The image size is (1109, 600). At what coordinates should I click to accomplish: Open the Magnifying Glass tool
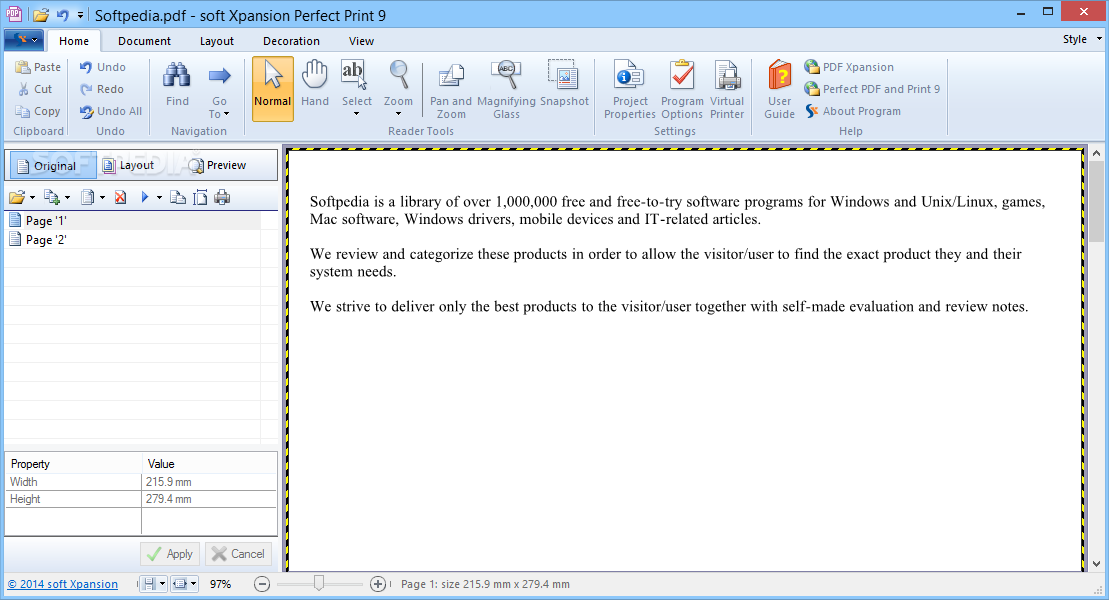click(x=506, y=89)
